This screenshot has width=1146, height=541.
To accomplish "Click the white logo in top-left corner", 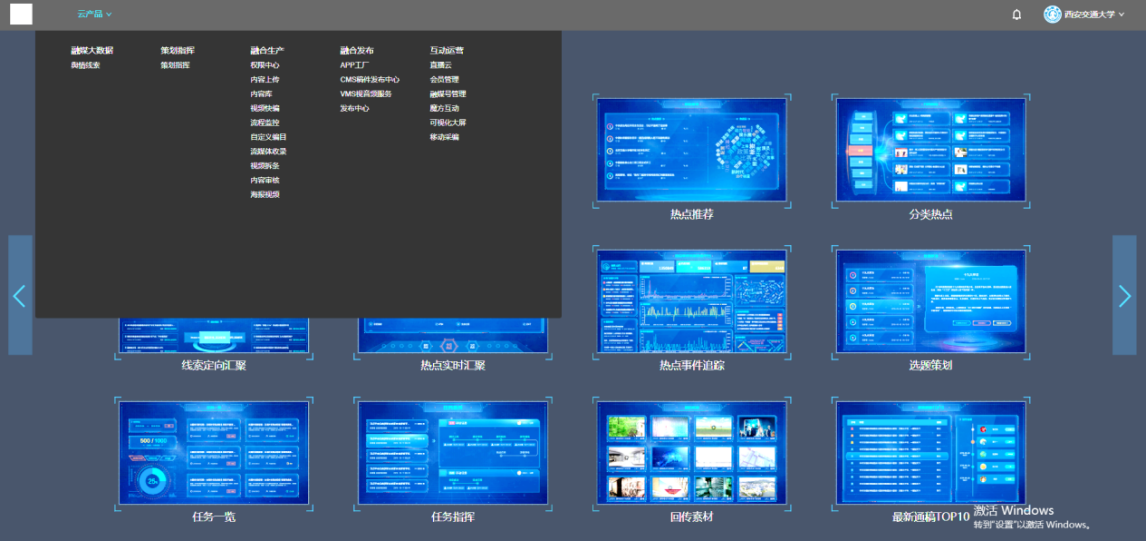I will click(21, 14).
